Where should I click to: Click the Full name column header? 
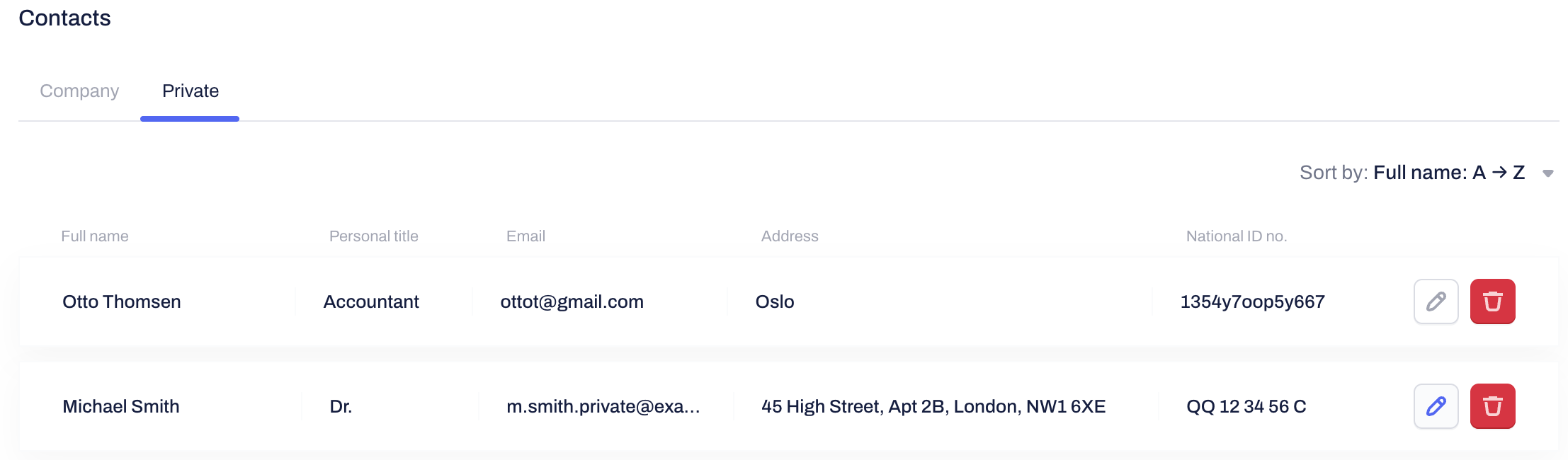pos(95,236)
